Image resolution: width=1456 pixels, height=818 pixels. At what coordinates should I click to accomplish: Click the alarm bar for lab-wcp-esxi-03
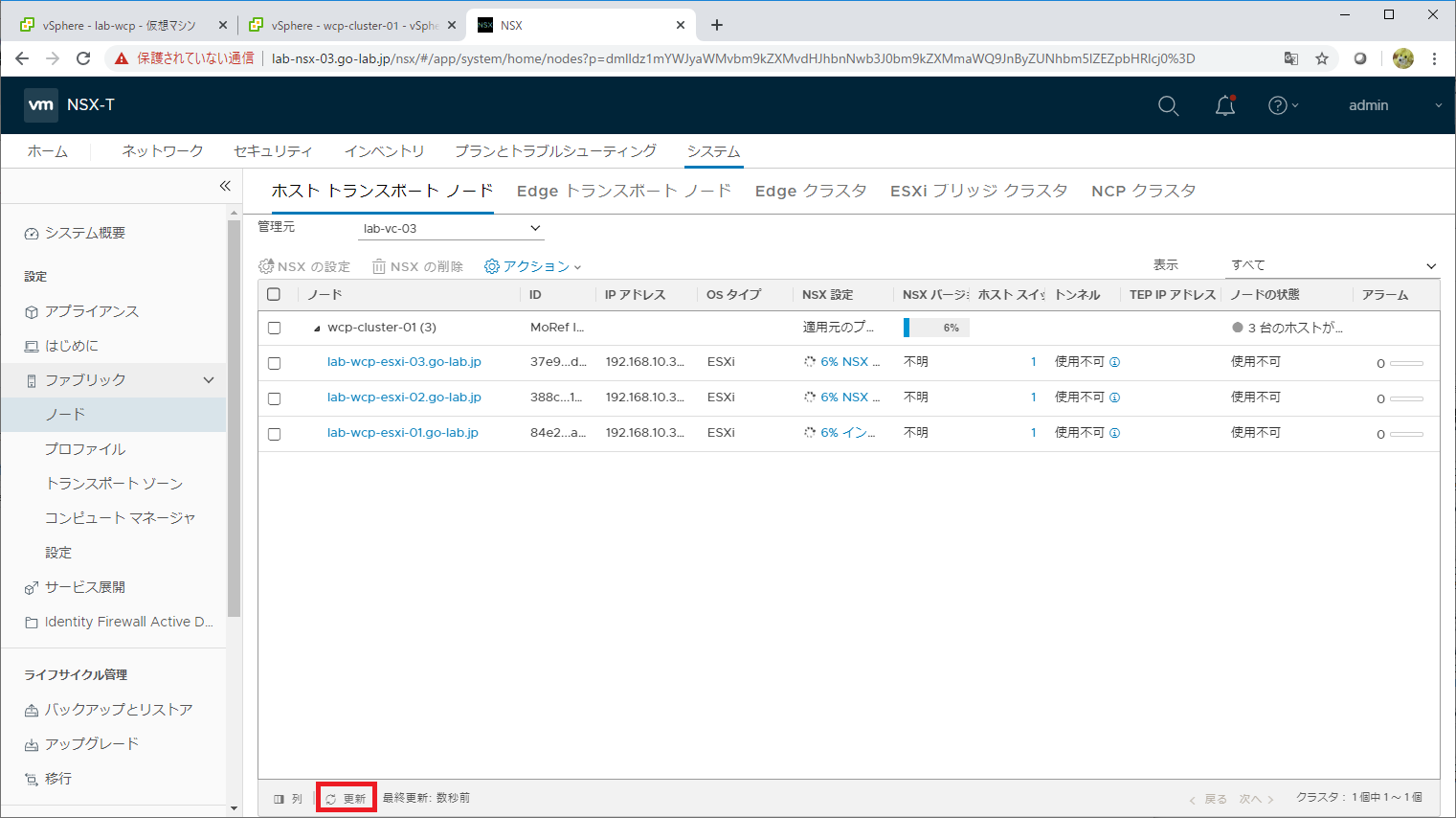[1406, 363]
